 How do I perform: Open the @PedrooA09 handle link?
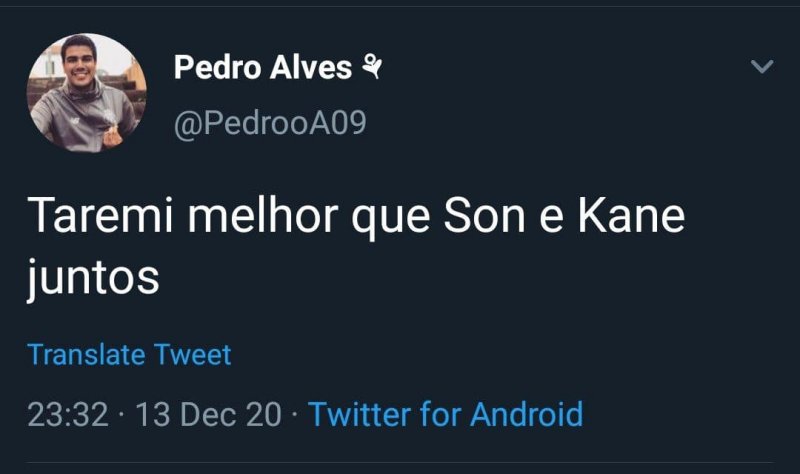coord(270,123)
